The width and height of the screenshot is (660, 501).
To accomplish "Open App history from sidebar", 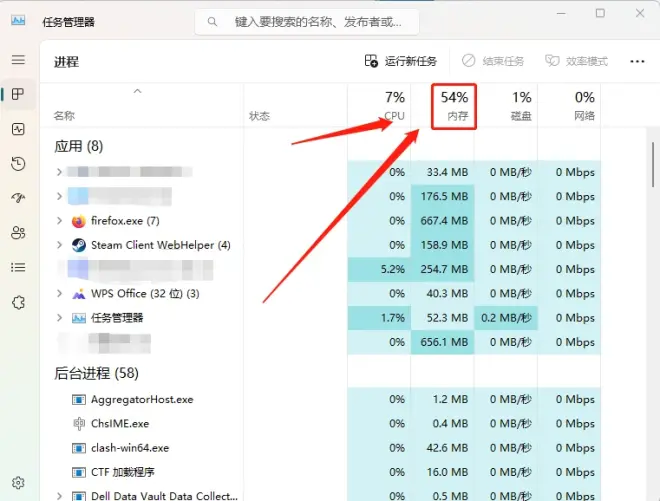I will pyautogui.click(x=18, y=164).
